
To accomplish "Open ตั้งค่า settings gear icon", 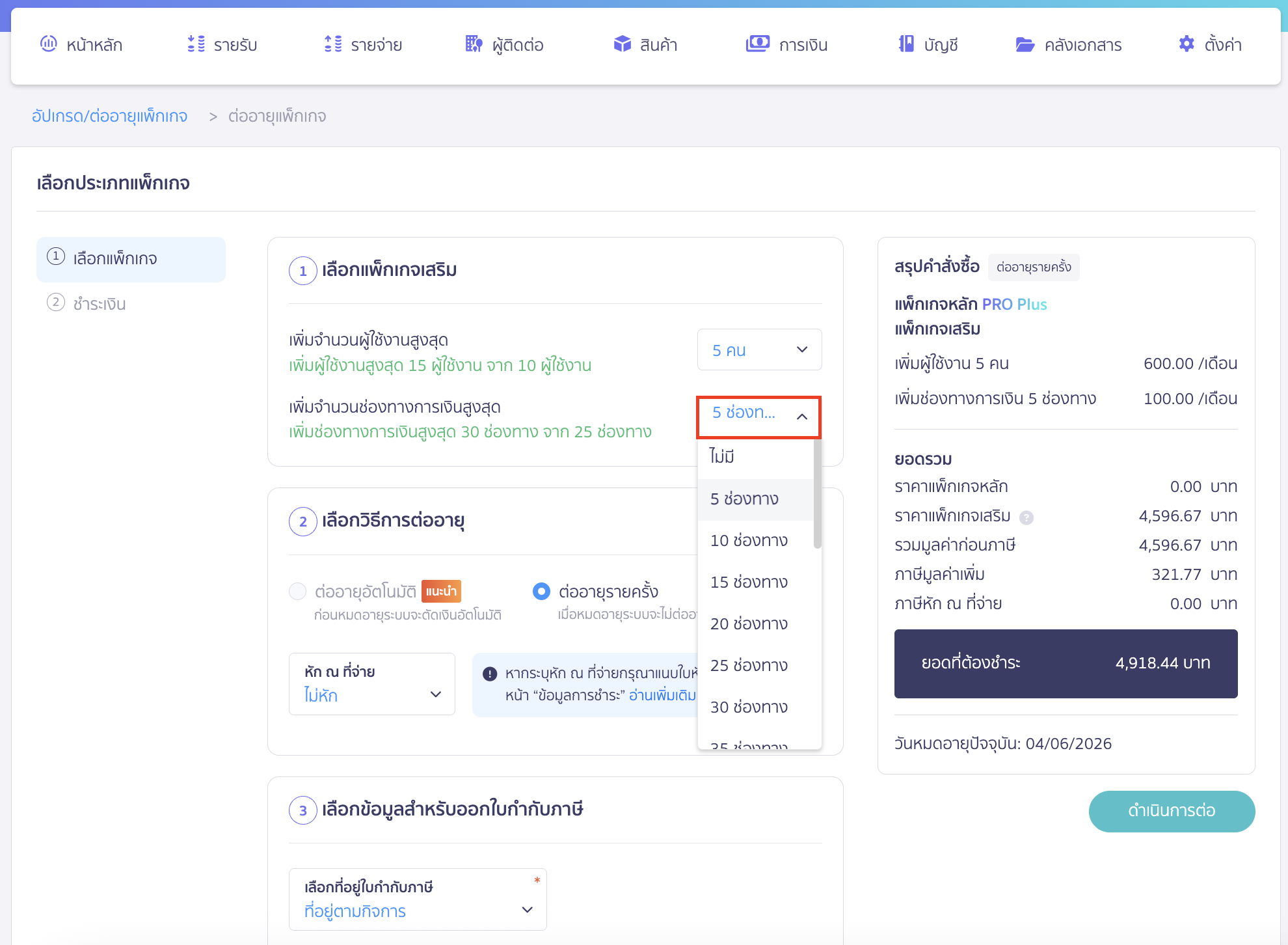I will [1187, 44].
